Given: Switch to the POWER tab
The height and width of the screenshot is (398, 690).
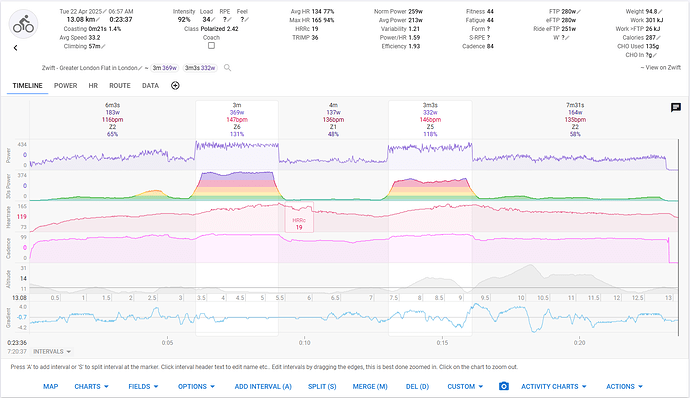Looking at the screenshot, I should click(66, 85).
